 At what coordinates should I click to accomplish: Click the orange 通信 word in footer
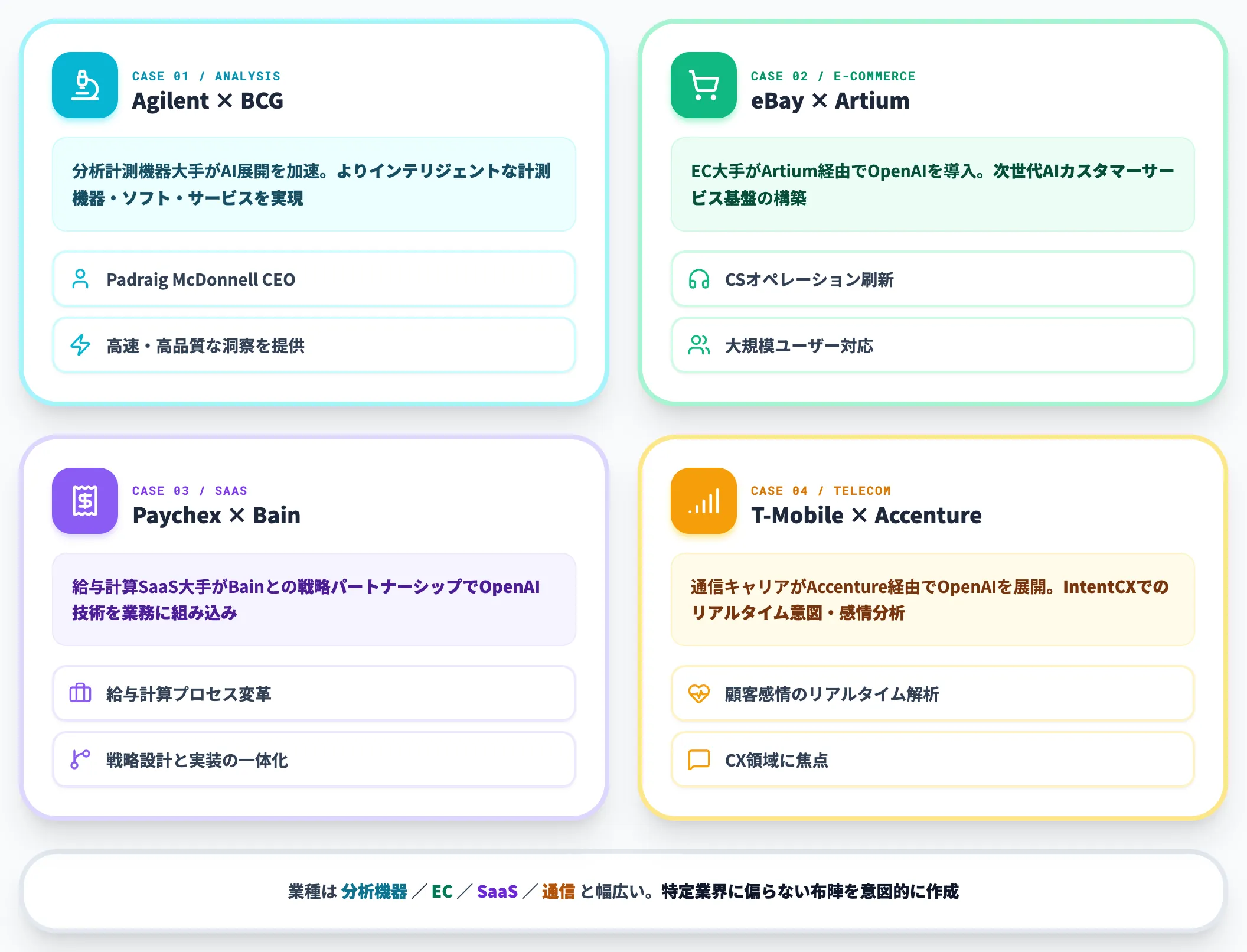[x=559, y=892]
